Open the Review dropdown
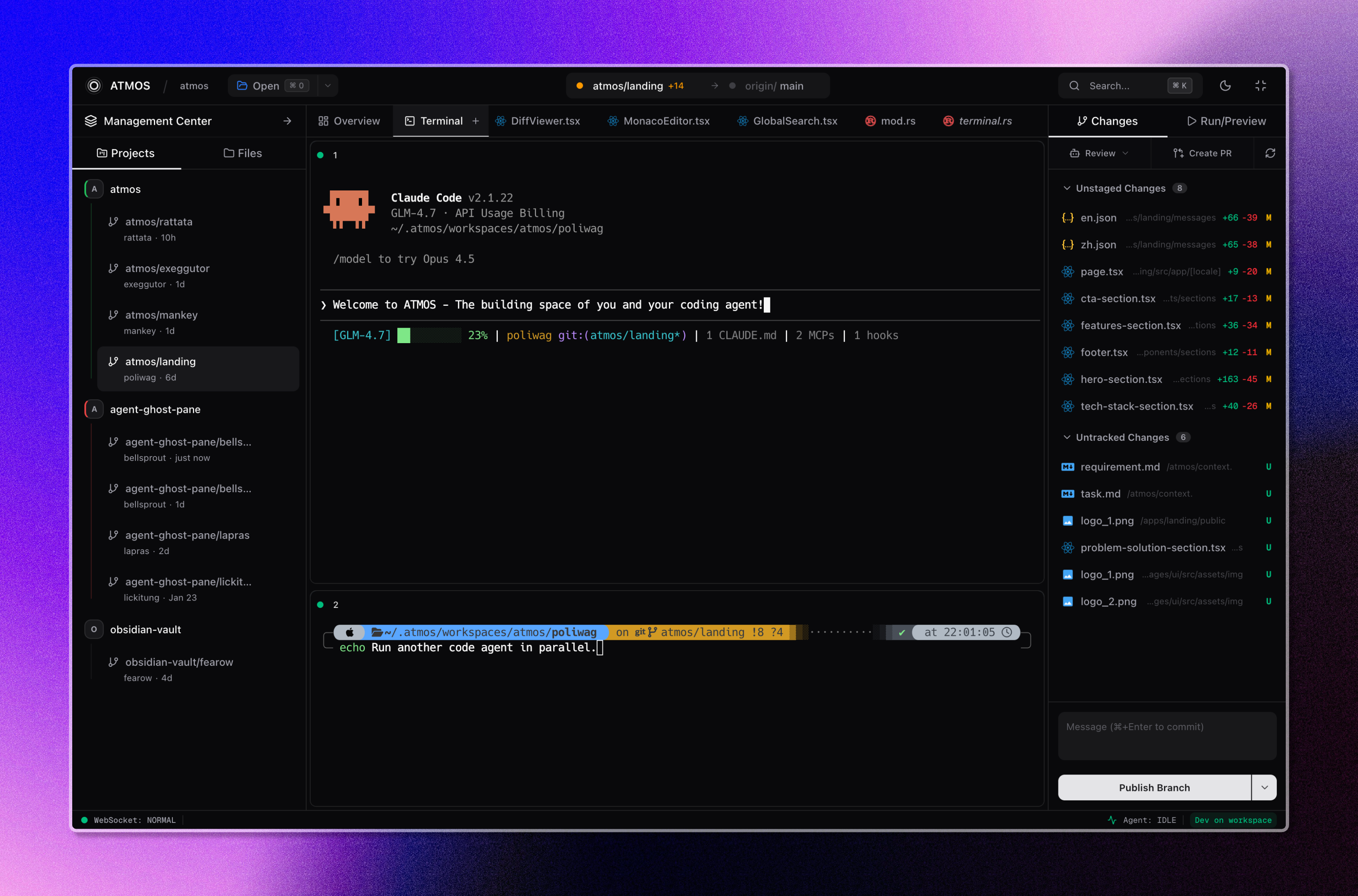This screenshot has height=896, width=1358. point(1099,153)
